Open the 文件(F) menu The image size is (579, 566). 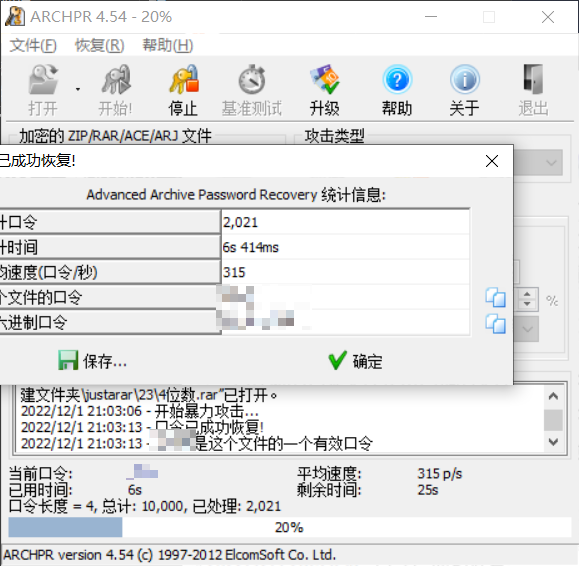pyautogui.click(x=33, y=45)
